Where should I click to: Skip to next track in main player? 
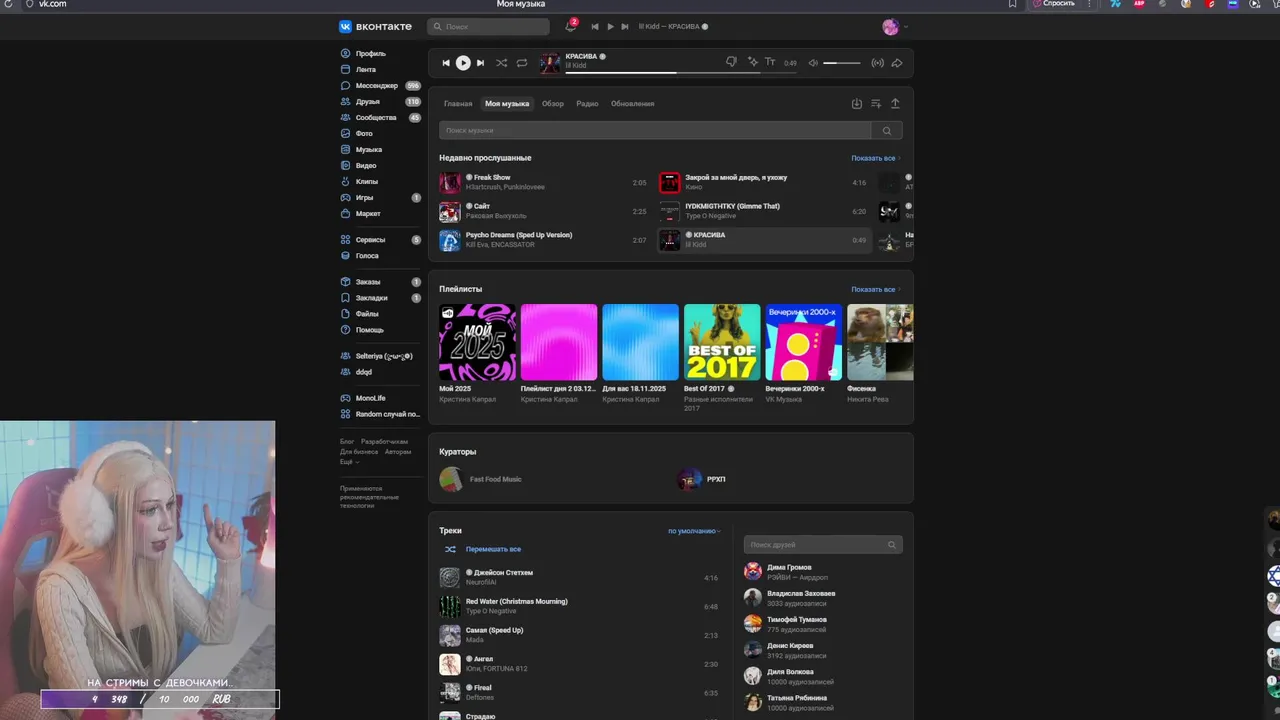pos(480,63)
